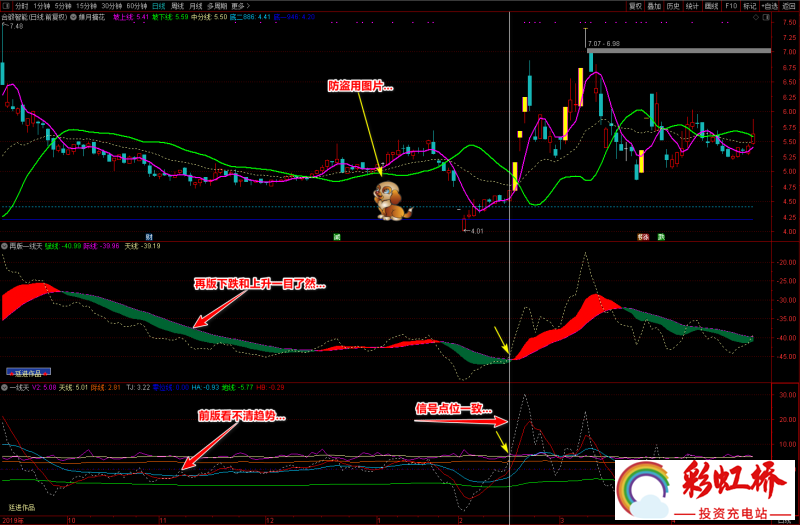Select the 60分钟 period tab
800x525 pixels.
coord(137,6)
